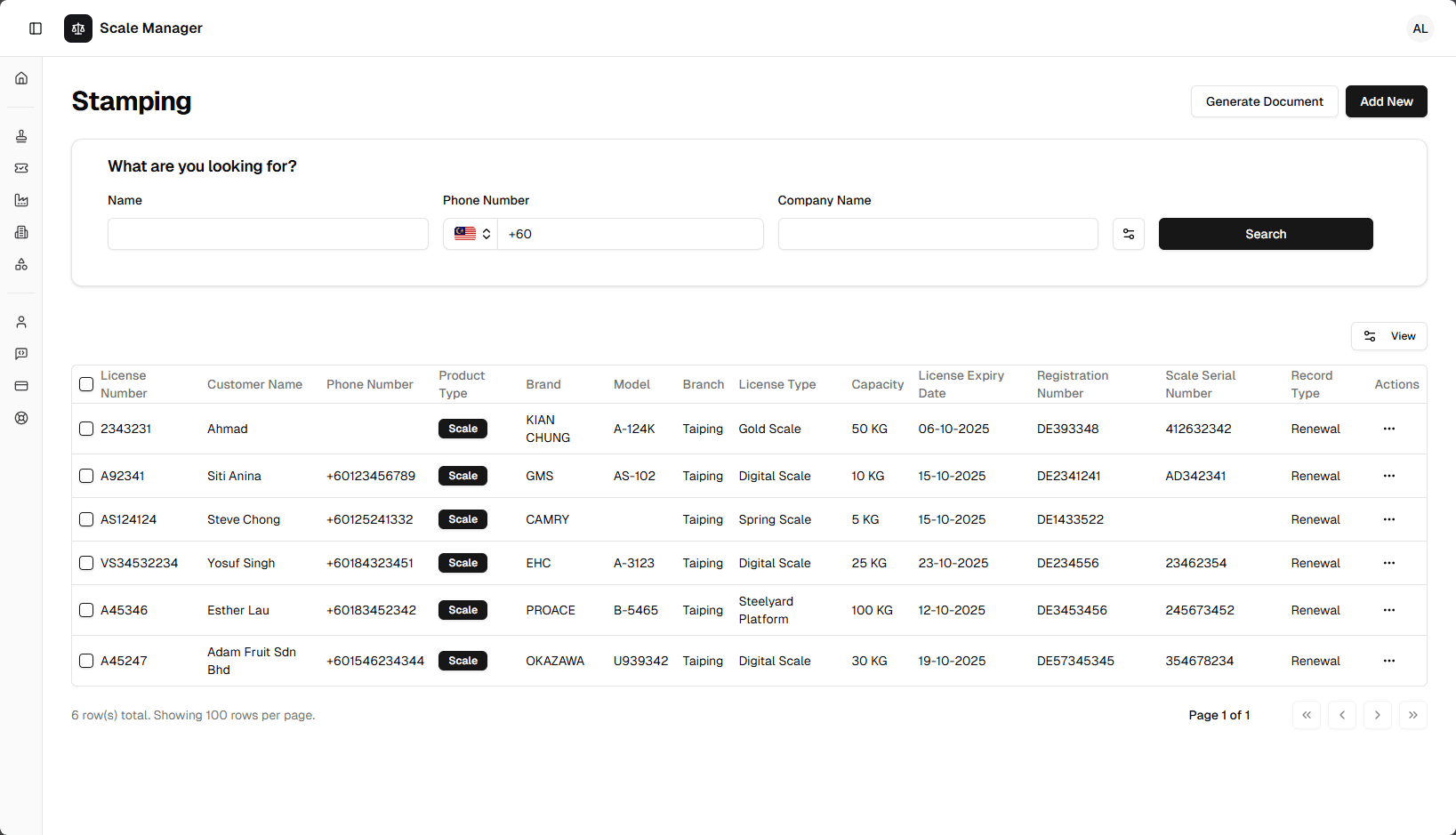The image size is (1456, 835).
Task: Open the Scale Manager app logo
Action: click(78, 28)
